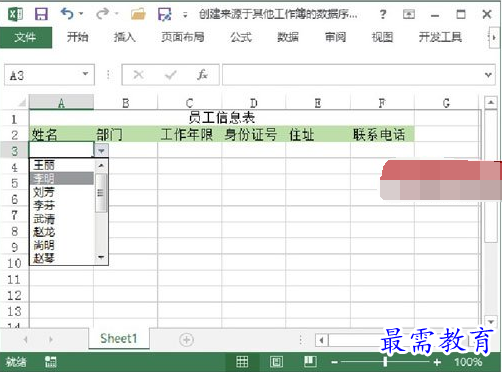Viewport: 502px width, 372px height.
Task: Select row 1 header
Action: [14, 119]
